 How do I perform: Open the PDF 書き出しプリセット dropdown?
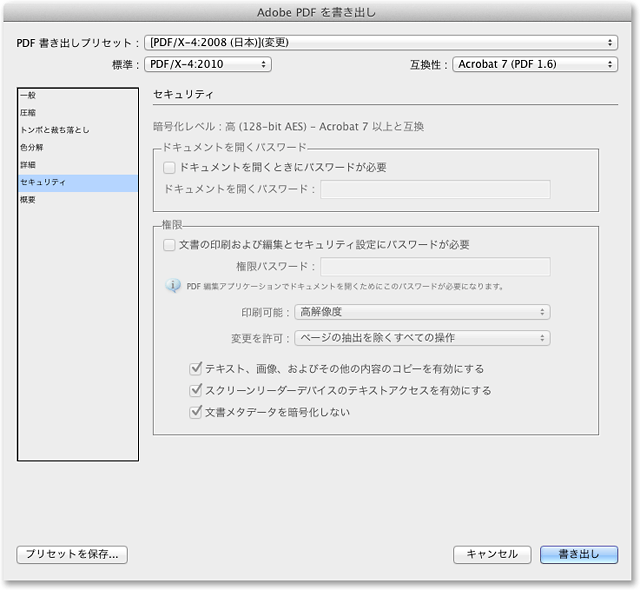[380, 42]
